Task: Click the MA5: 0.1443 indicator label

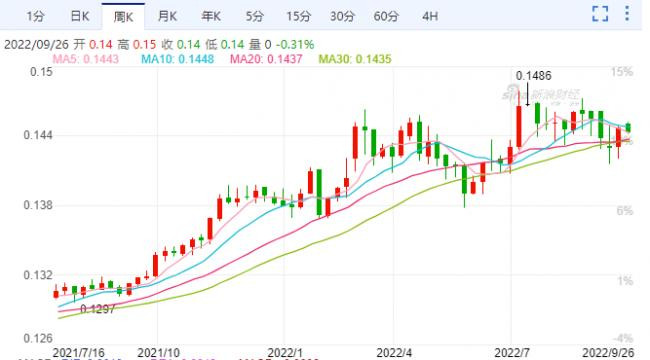Action: 86,59
